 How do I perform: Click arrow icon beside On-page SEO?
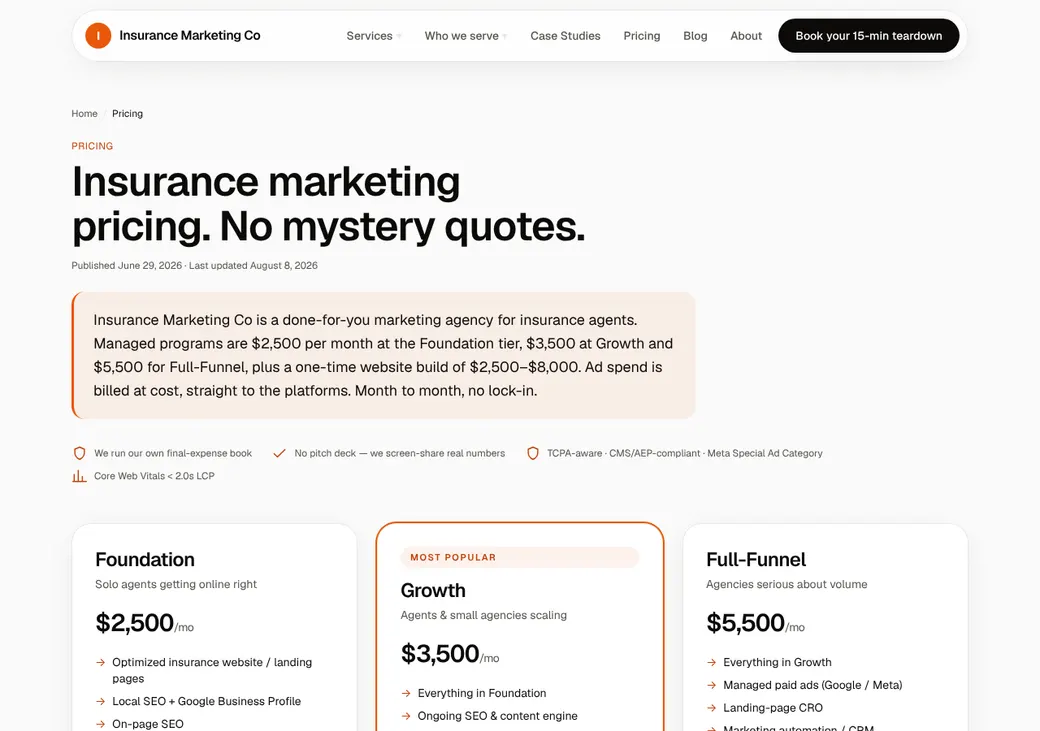coord(101,724)
